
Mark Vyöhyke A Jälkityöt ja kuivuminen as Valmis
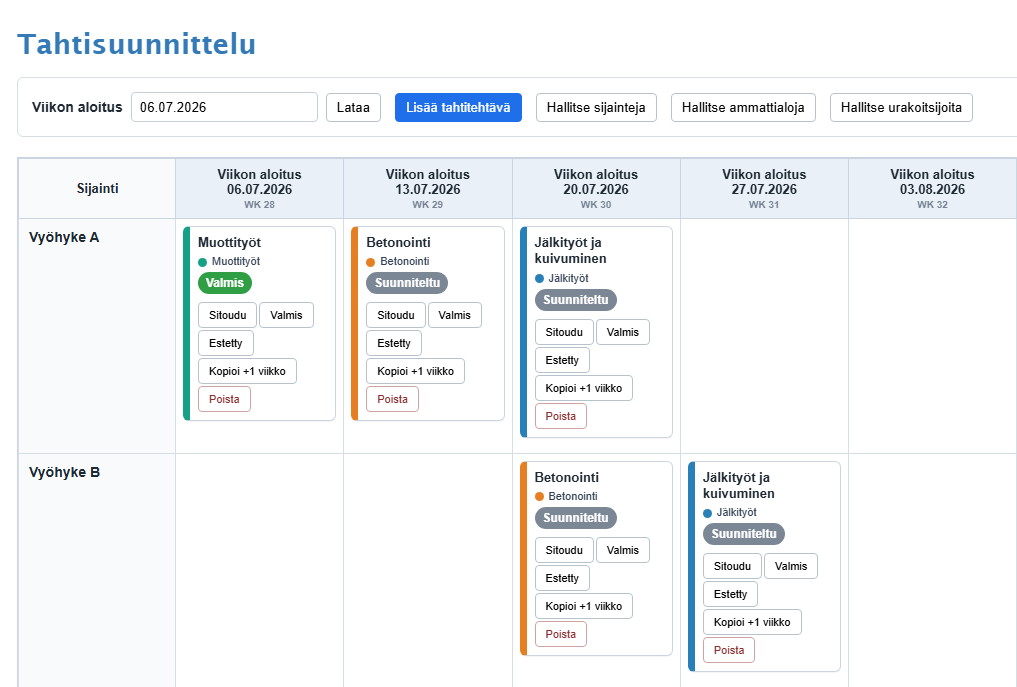click(623, 332)
